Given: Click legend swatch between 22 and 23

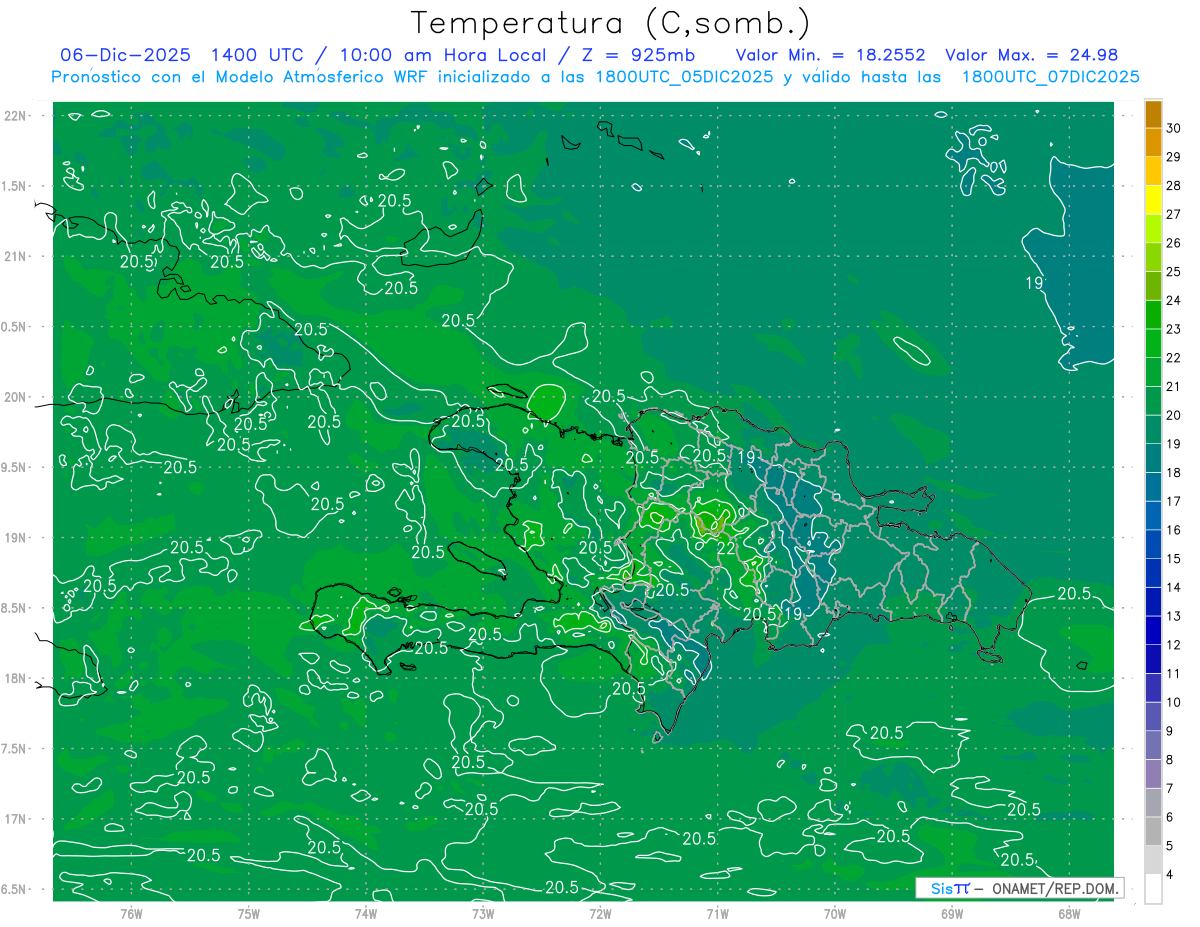Looking at the screenshot, I should pyautogui.click(x=1153, y=343).
